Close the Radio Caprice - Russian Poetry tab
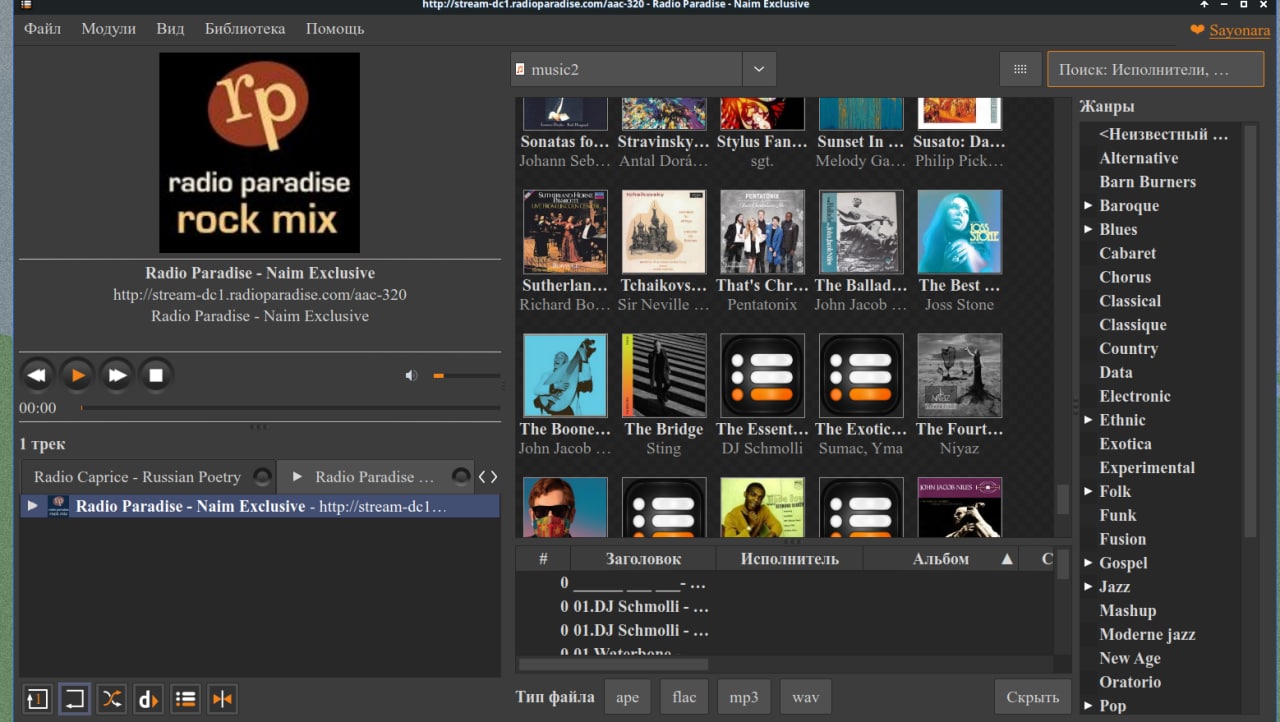Image resolution: width=1280 pixels, height=722 pixels. (x=262, y=477)
